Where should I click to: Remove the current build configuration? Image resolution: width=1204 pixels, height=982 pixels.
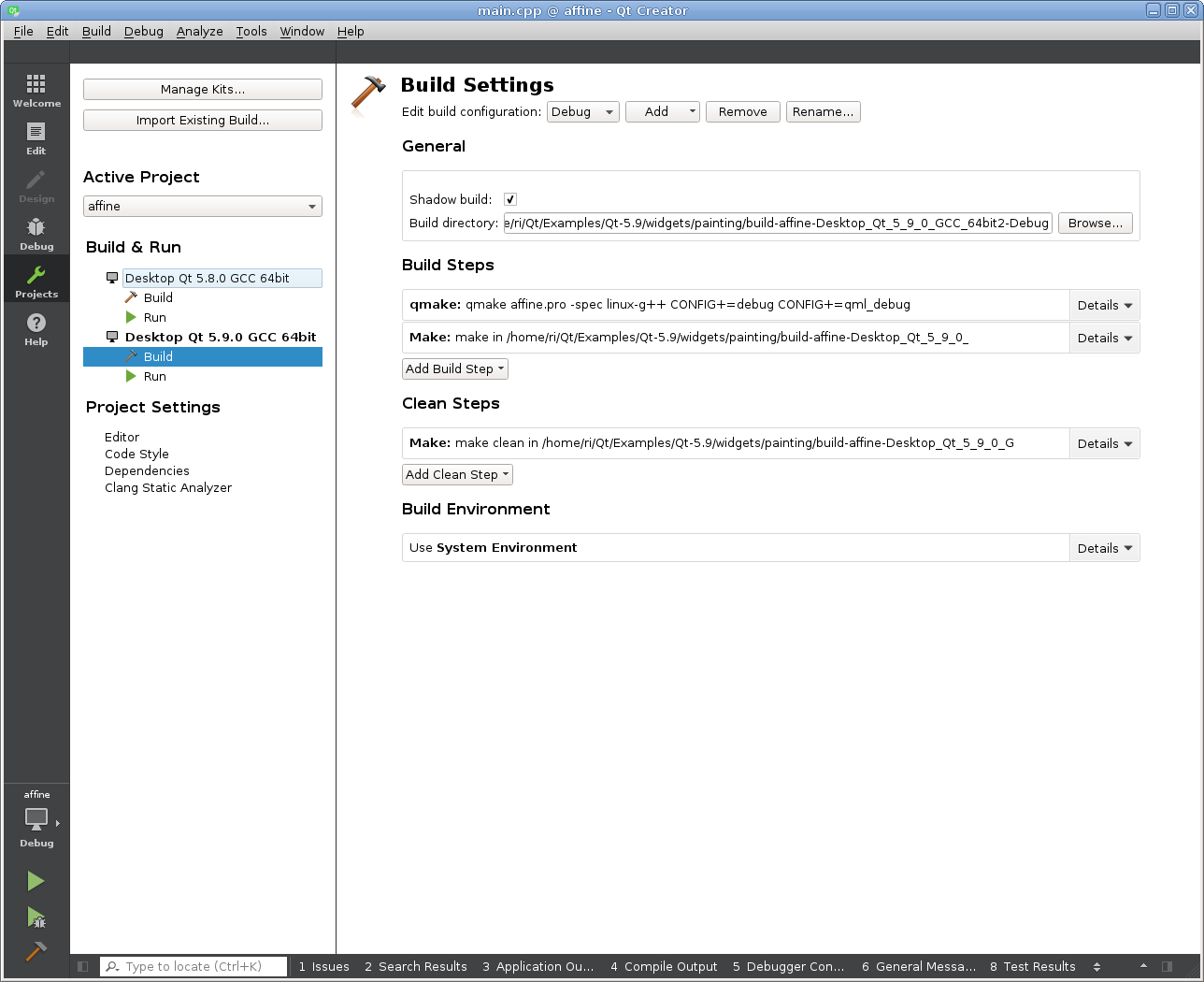pyautogui.click(x=743, y=111)
